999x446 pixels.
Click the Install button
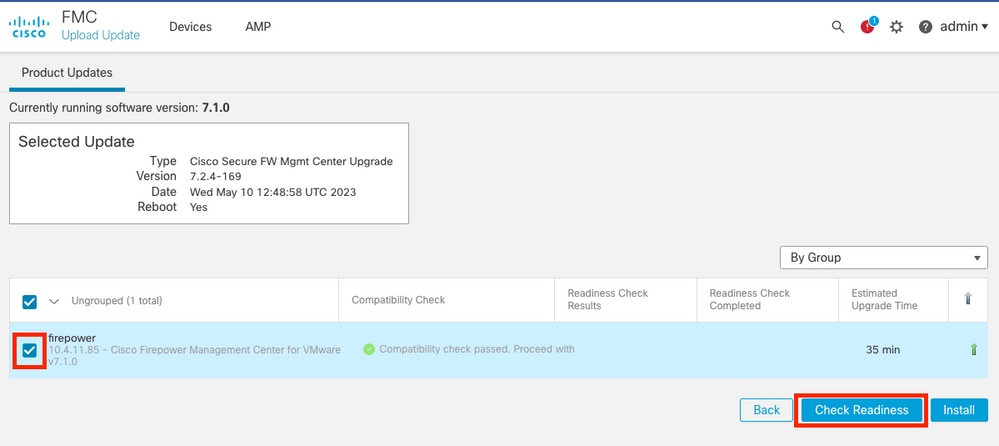tap(959, 410)
